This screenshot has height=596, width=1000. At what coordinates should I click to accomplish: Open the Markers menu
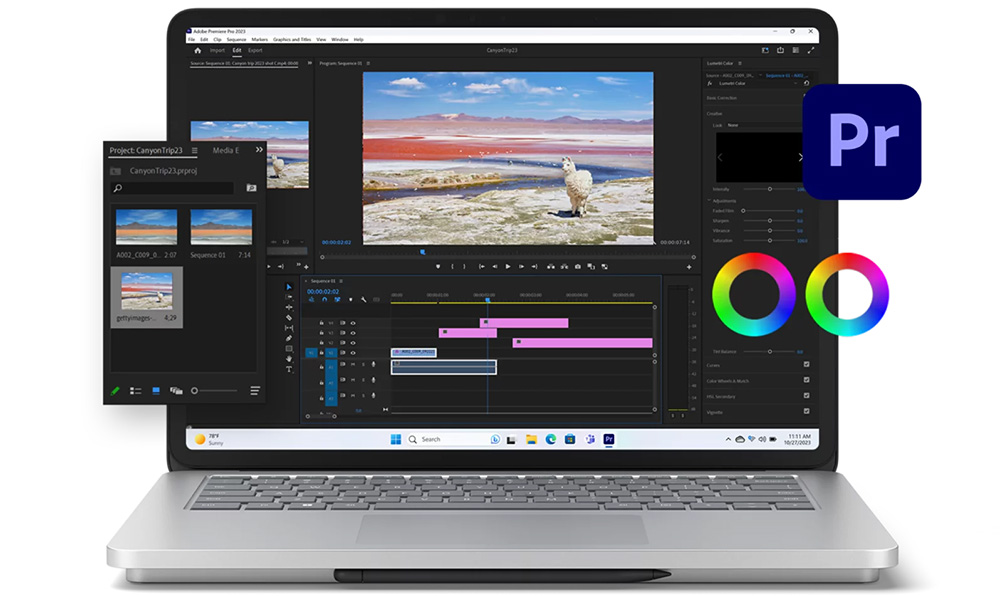(x=260, y=40)
